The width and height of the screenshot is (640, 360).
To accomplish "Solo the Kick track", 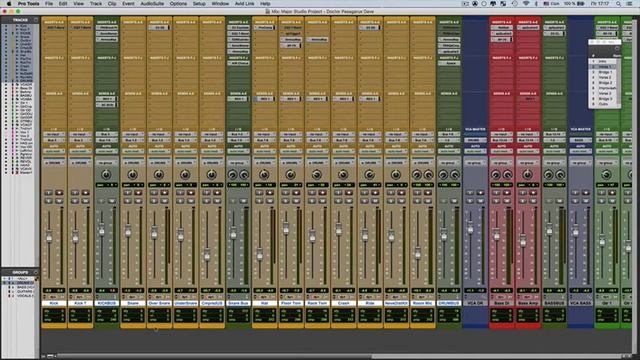I will pos(49,201).
